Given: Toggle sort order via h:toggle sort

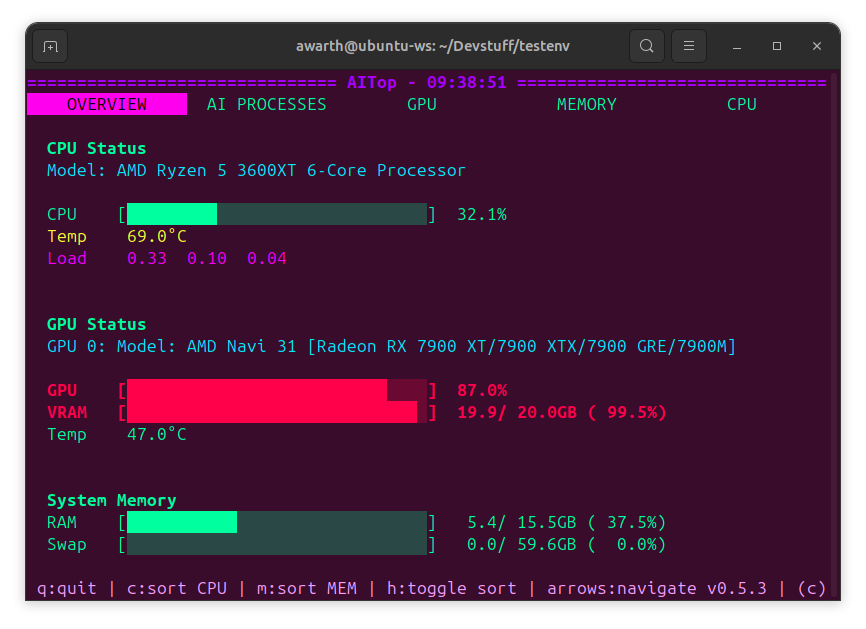Looking at the screenshot, I should point(452,588).
